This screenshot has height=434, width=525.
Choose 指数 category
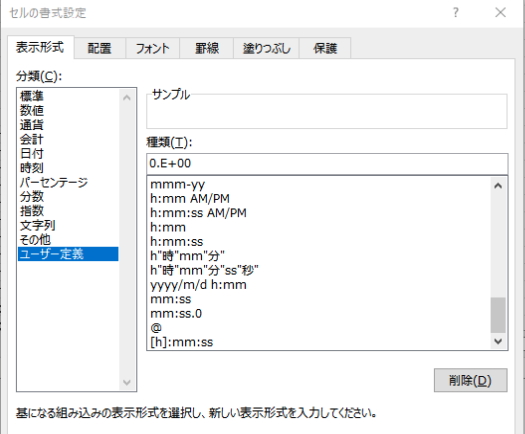pos(68,211)
